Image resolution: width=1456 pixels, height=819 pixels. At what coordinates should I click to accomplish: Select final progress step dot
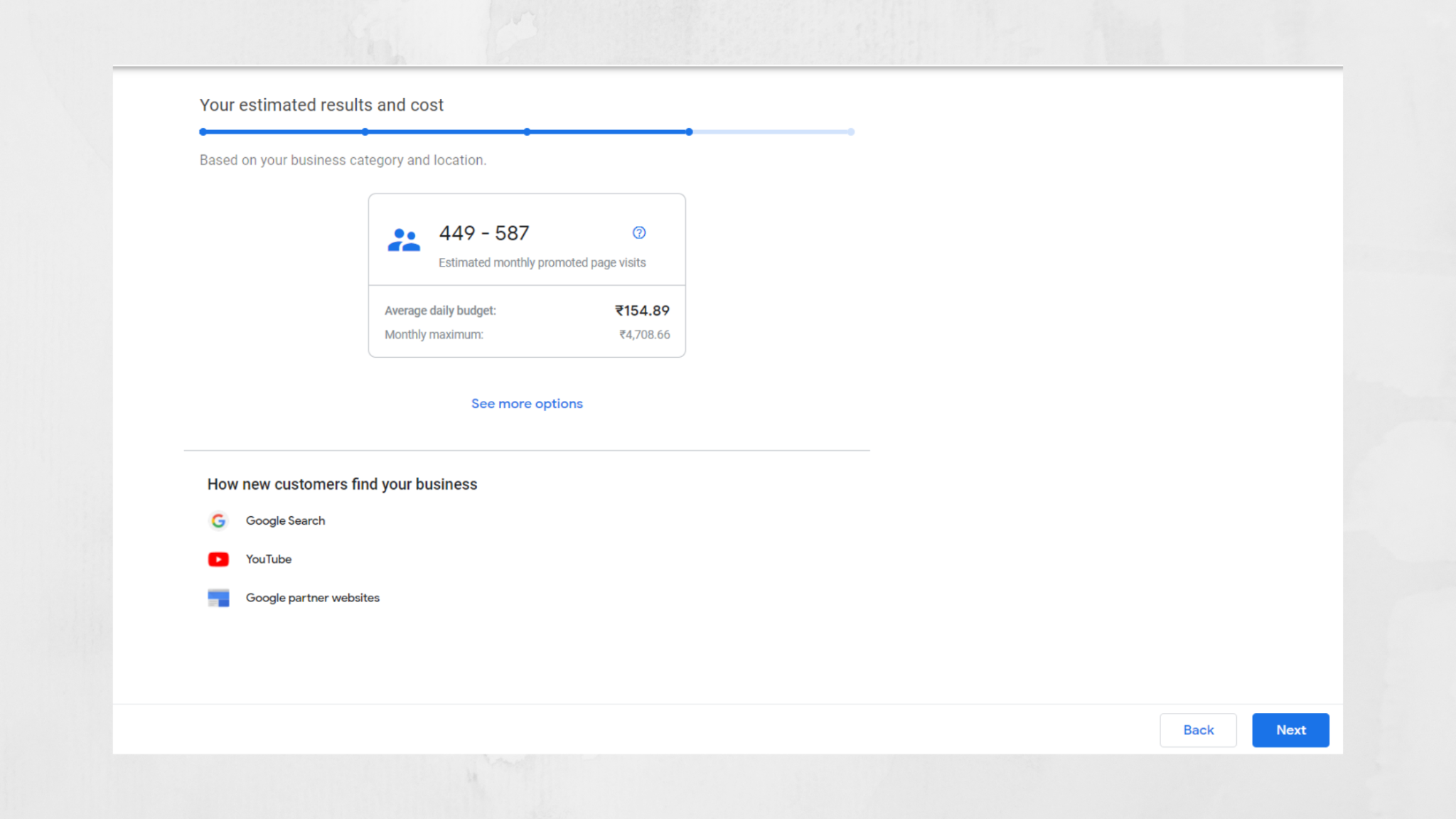[851, 132]
